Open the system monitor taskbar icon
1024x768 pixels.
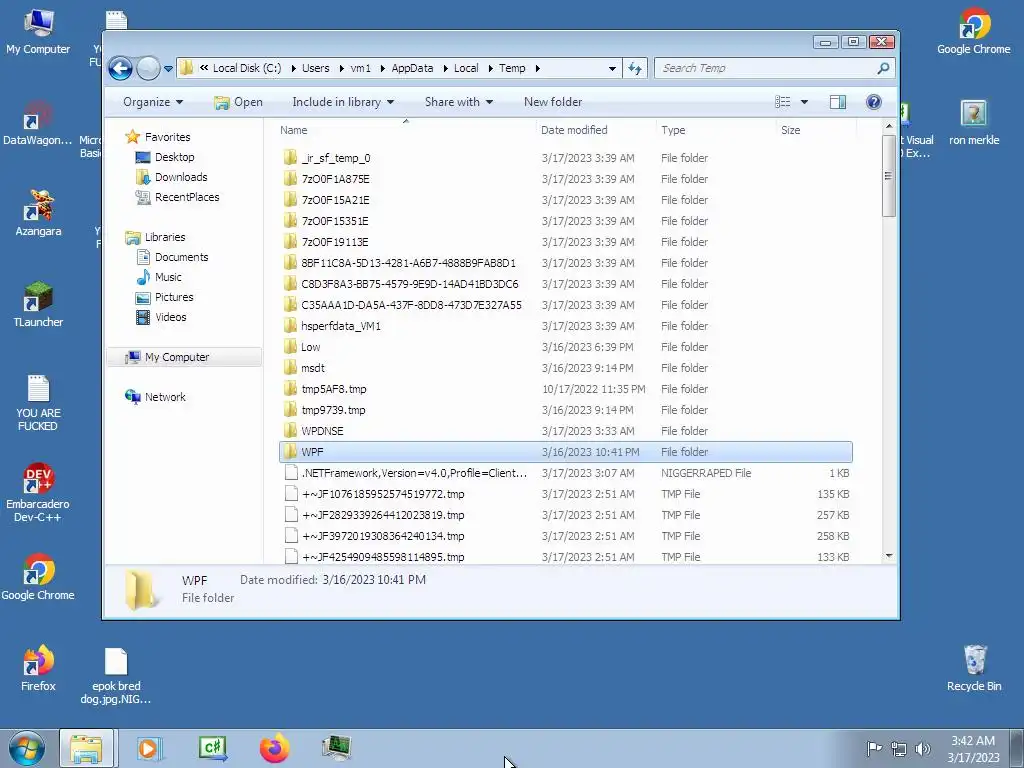pos(337,748)
